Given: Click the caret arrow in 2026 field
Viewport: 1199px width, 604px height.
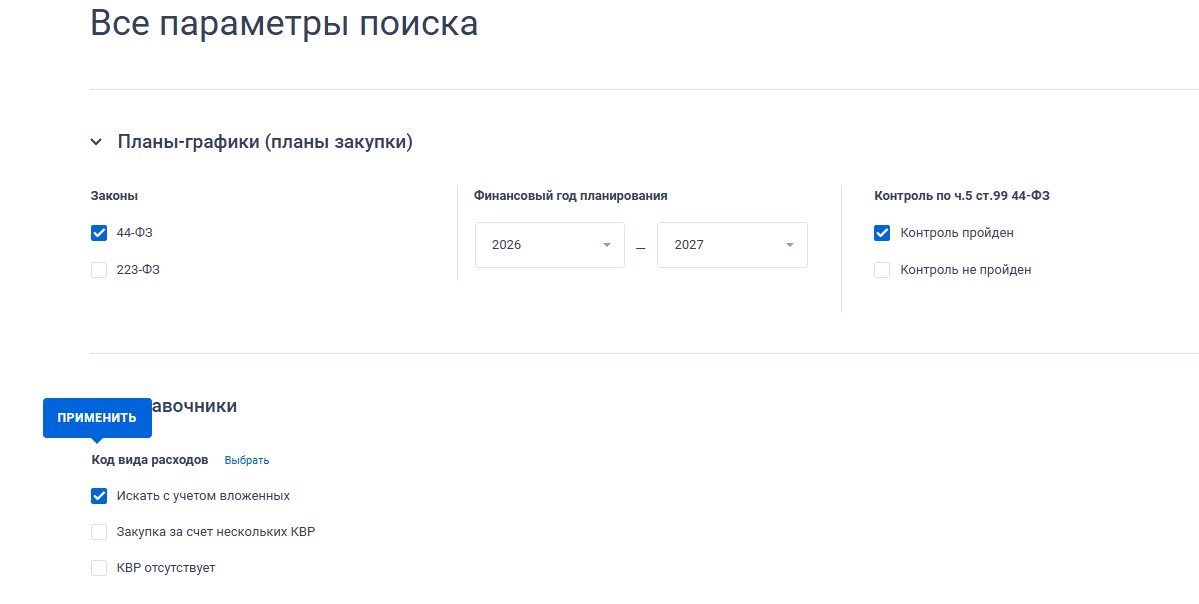Looking at the screenshot, I should click(606, 245).
